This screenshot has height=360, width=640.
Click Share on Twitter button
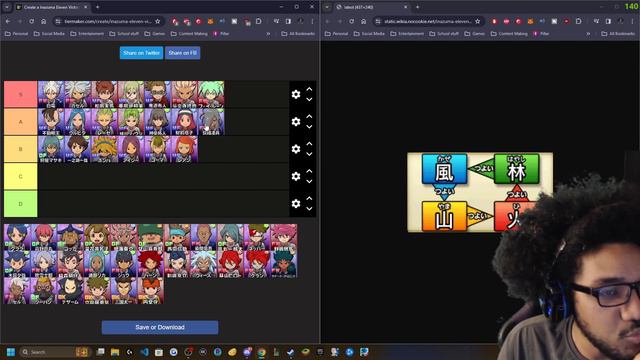(x=141, y=53)
